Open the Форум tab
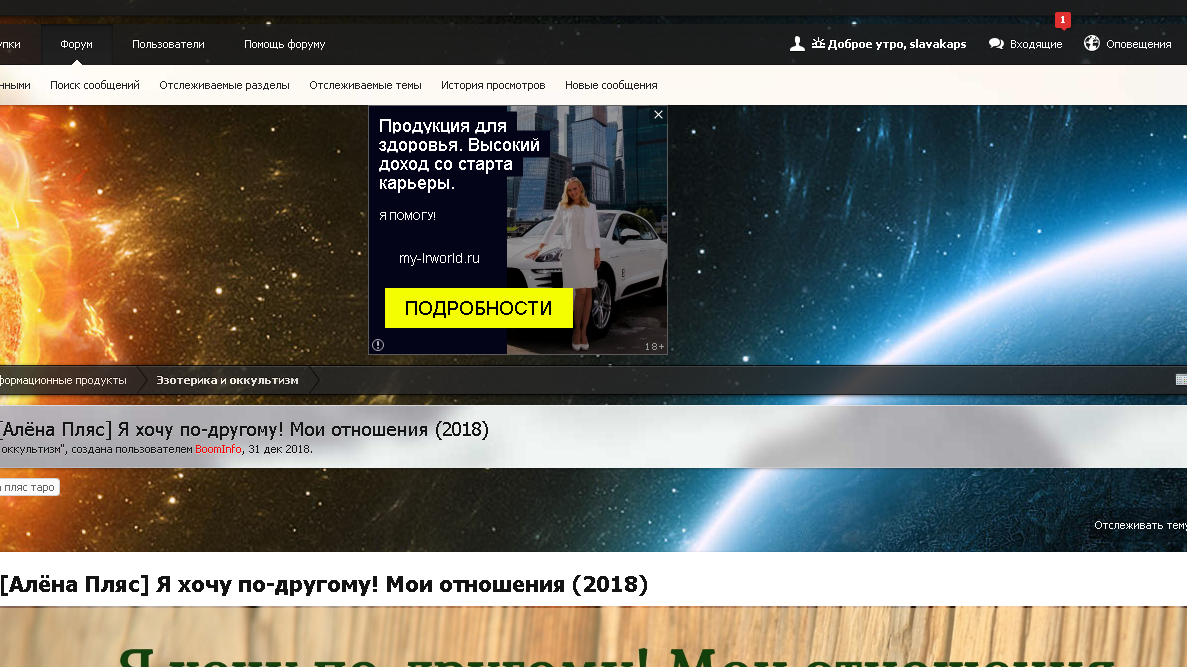The image size is (1187, 667). [76, 44]
